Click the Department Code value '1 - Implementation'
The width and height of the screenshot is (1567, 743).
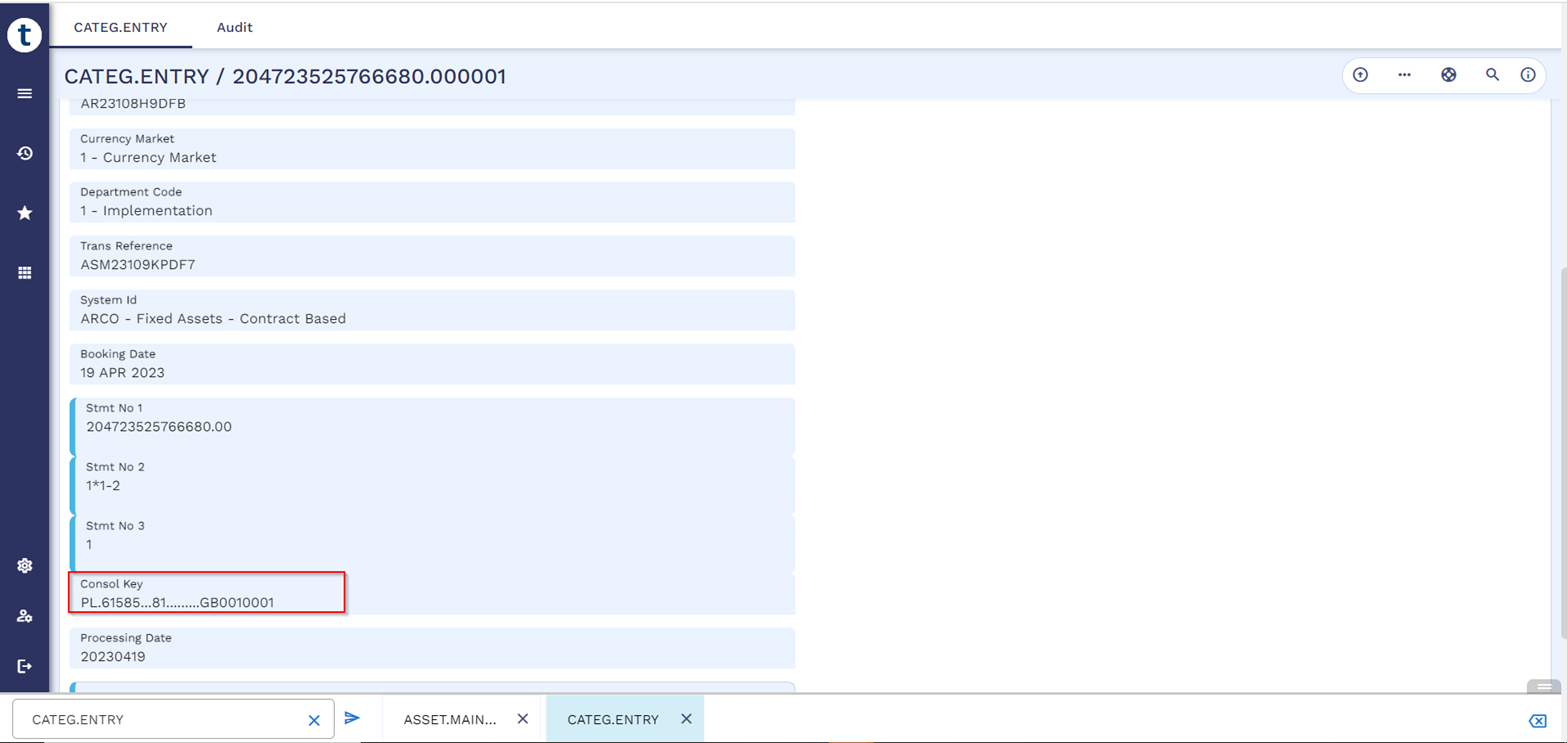[146, 211]
